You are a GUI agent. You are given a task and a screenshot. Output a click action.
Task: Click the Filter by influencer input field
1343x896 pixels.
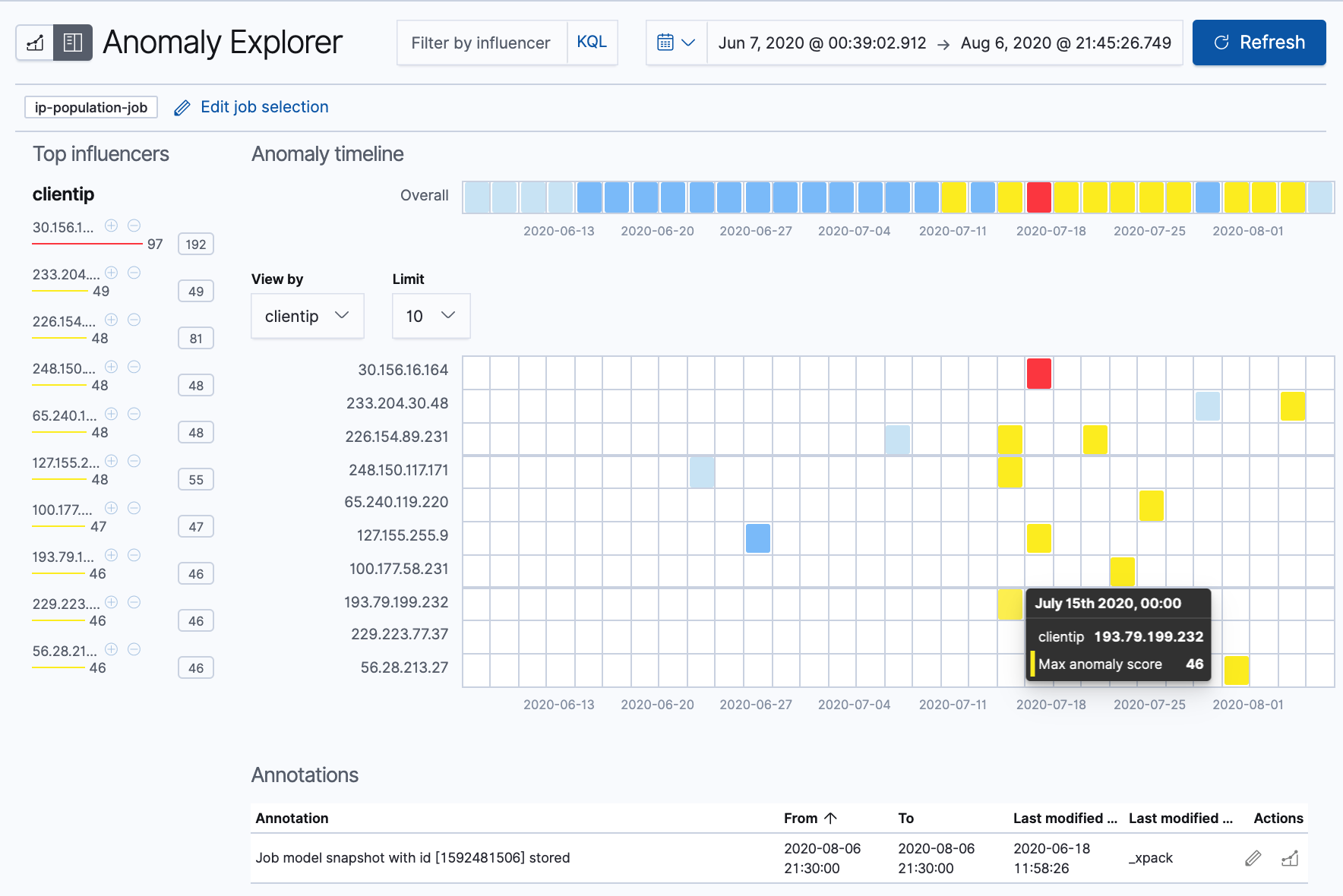point(482,43)
